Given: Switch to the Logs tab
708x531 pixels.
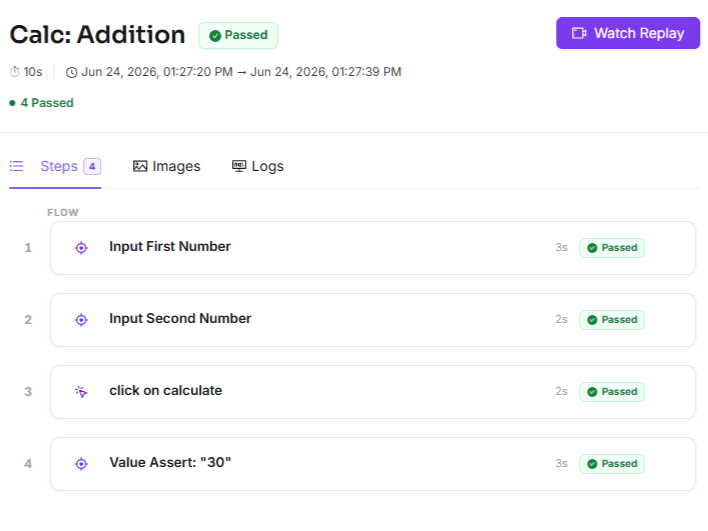Looking at the screenshot, I should [x=257, y=166].
